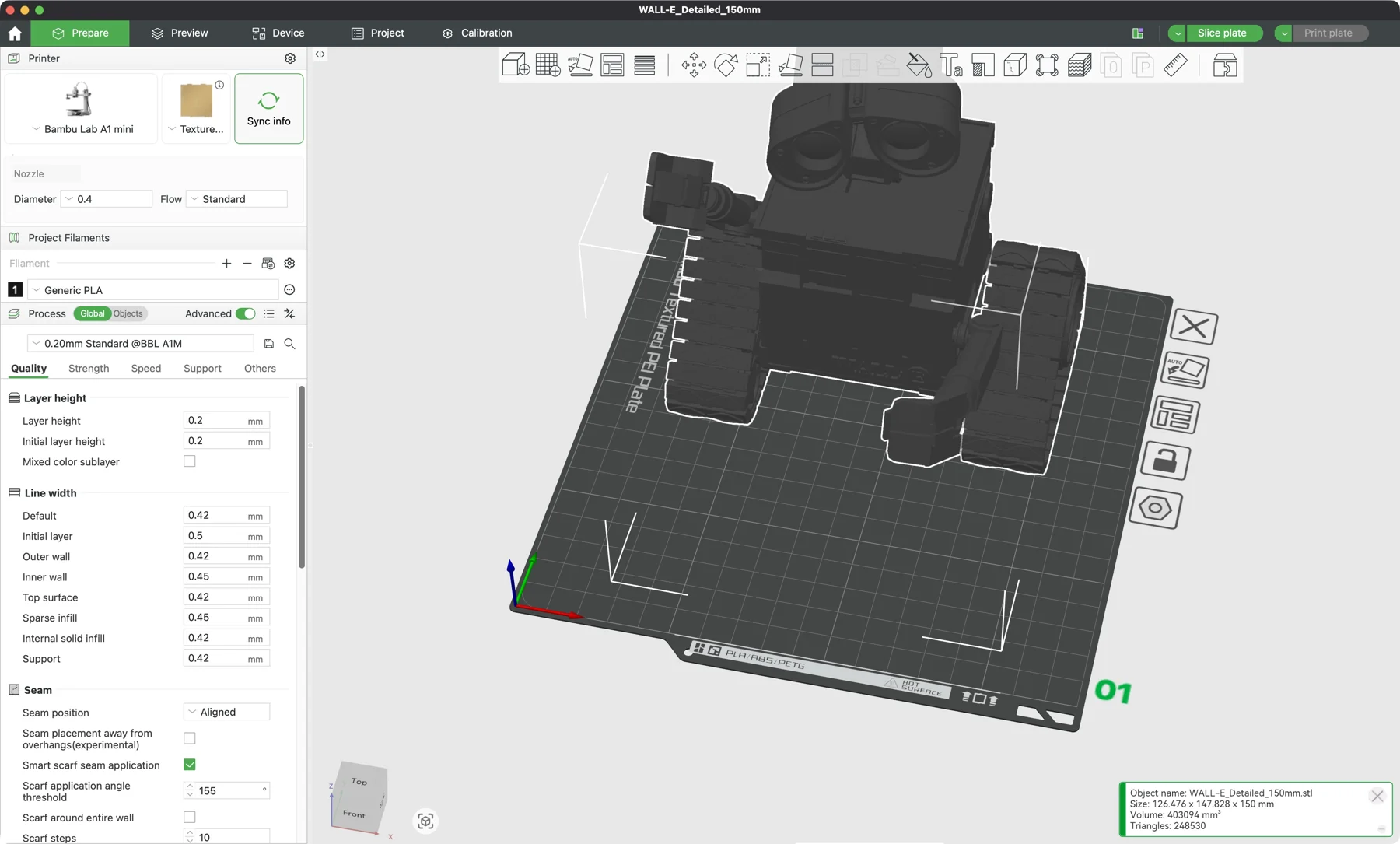This screenshot has height=844, width=1400.
Task: Check Seam placement away from overhangs
Action: pyautogui.click(x=190, y=738)
